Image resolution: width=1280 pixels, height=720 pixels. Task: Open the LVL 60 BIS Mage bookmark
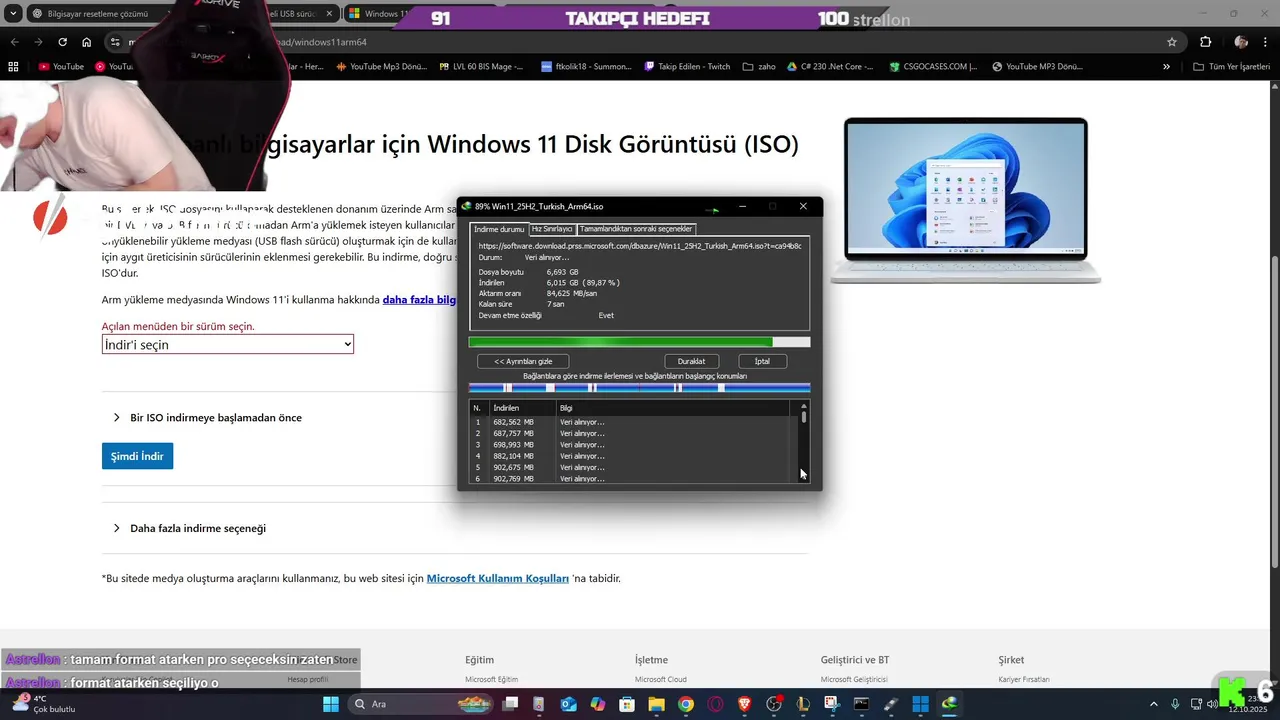point(482,66)
